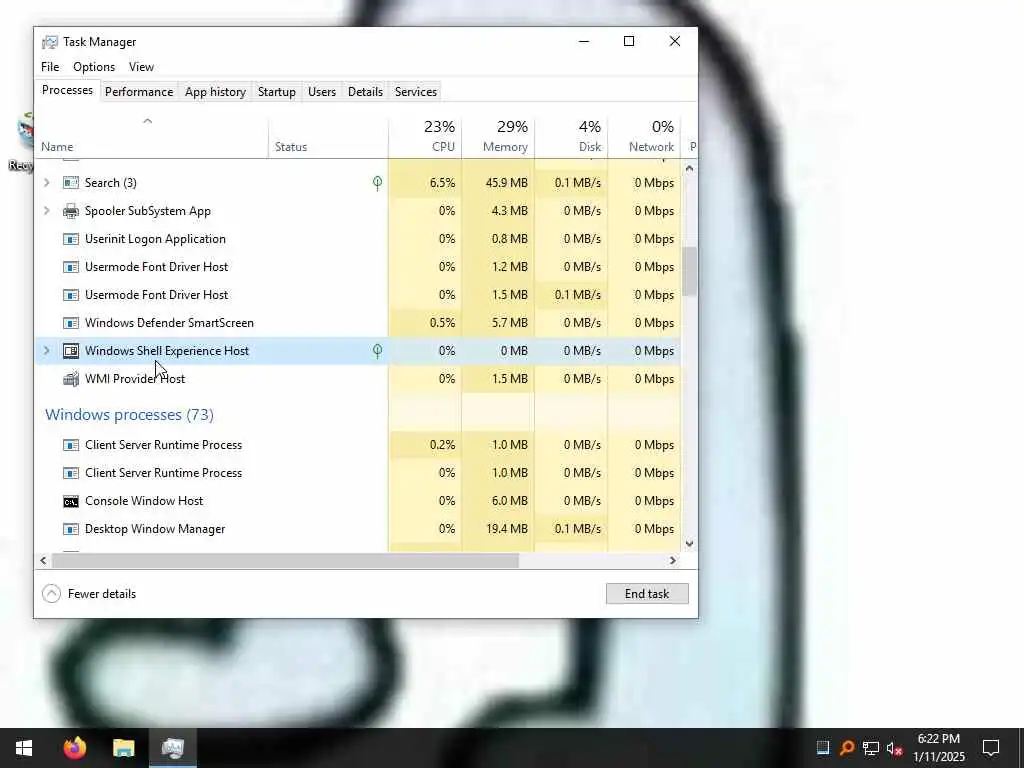Screen dimensions: 1024x768
Task: Switch to the Services tab
Action: click(x=416, y=92)
